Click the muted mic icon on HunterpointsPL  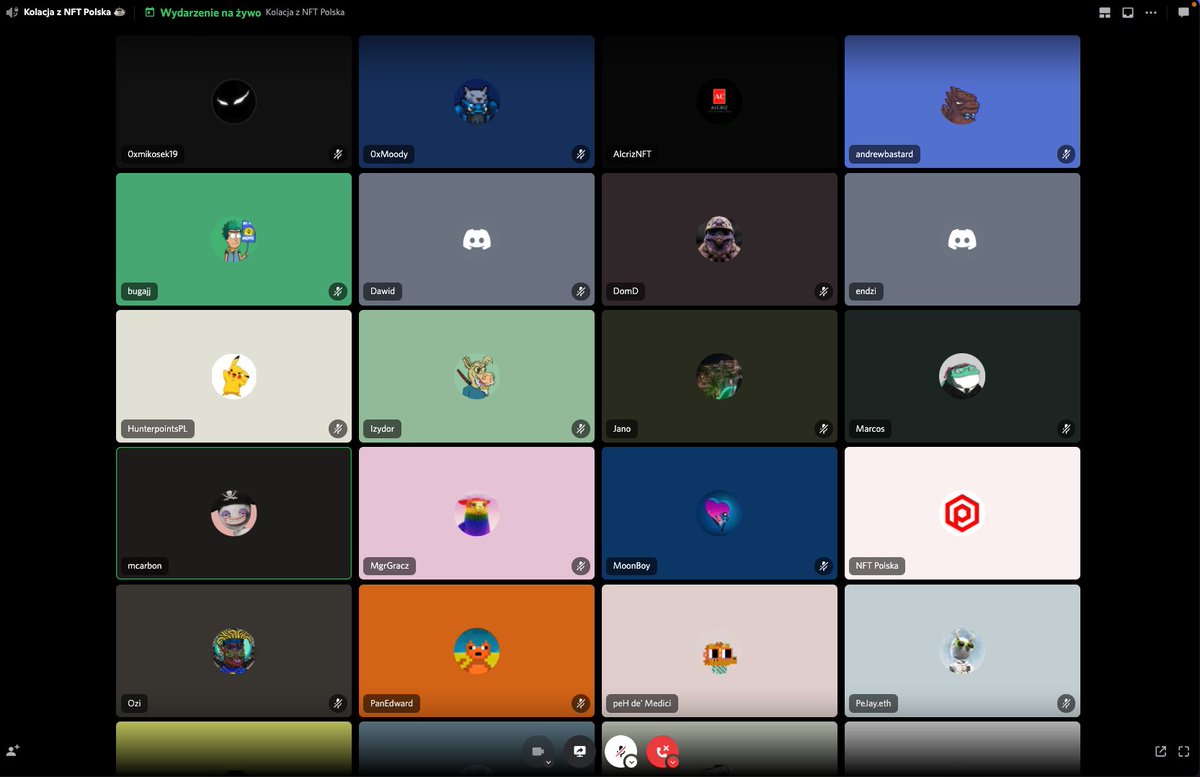[x=338, y=428]
